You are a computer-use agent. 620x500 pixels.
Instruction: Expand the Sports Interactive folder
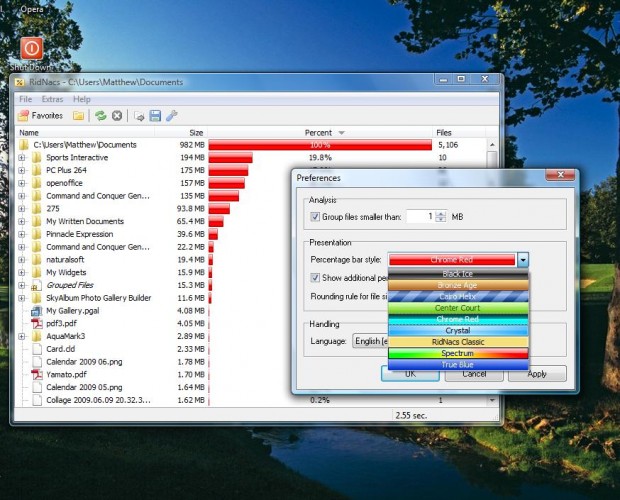(22, 158)
